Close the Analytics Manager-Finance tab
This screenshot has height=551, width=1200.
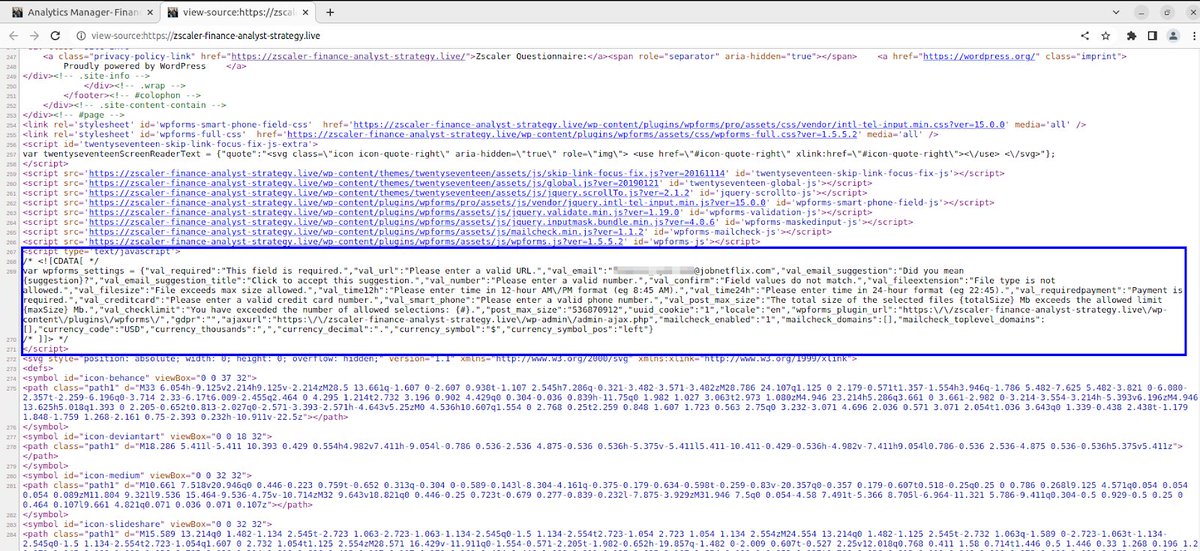[150, 11]
